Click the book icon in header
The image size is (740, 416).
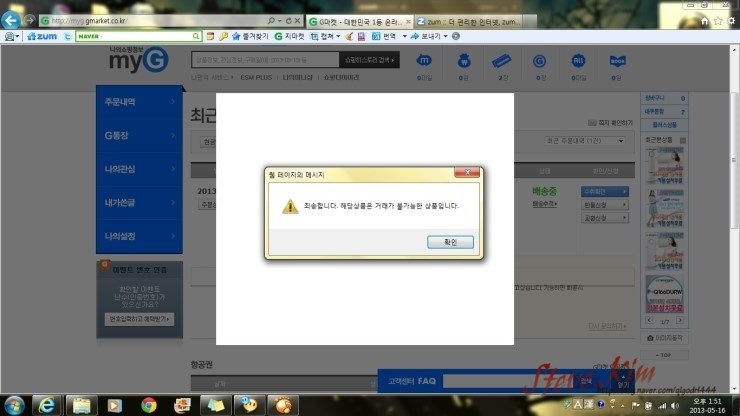pos(617,60)
